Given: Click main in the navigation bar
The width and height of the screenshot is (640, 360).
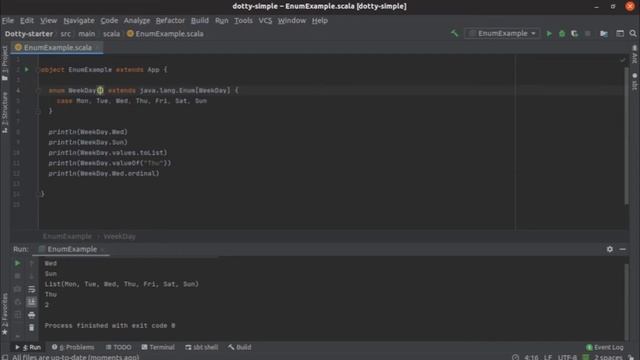Looking at the screenshot, I should click(87, 34).
